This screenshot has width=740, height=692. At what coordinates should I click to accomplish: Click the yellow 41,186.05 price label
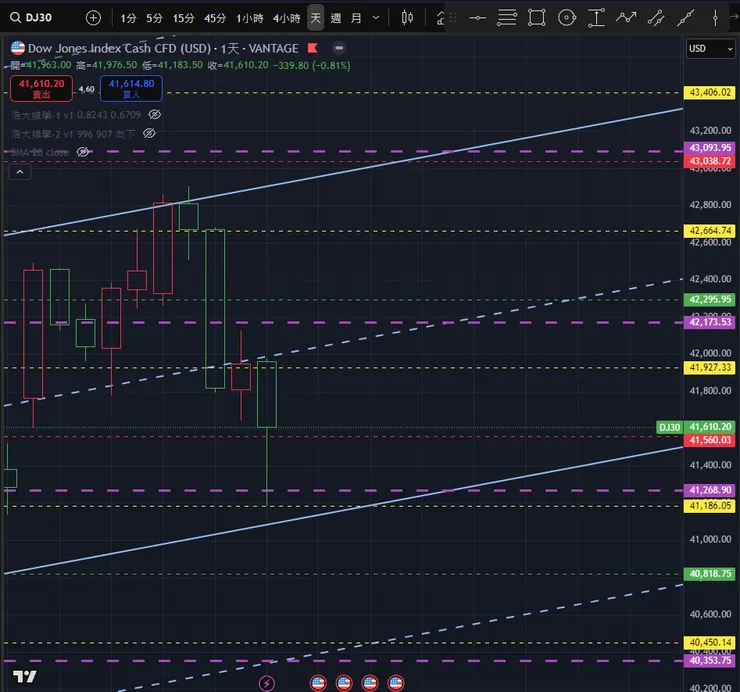pyautogui.click(x=710, y=506)
